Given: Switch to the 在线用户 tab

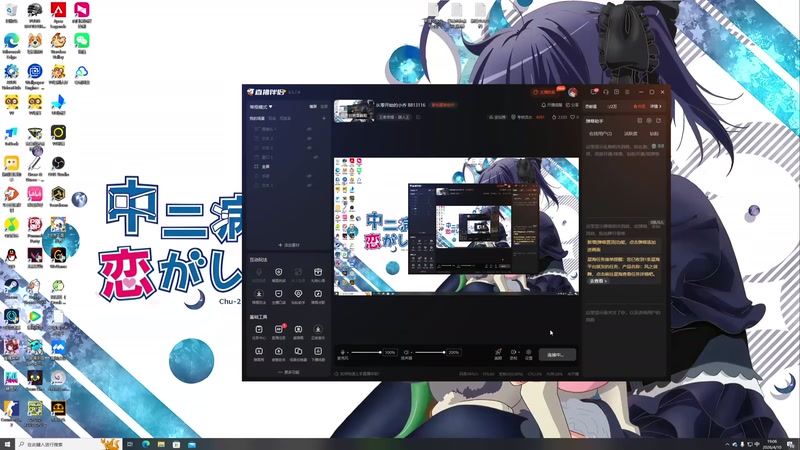Looking at the screenshot, I should (x=601, y=134).
